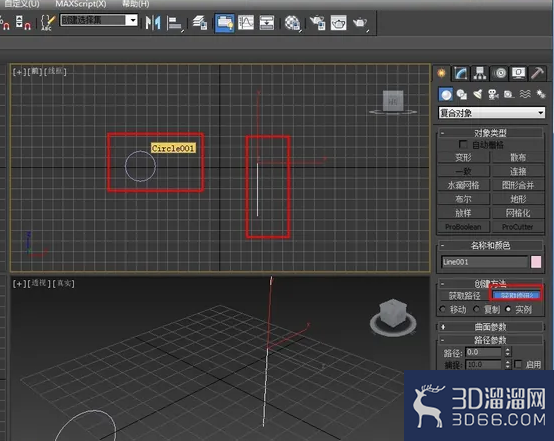
Task: Click the 路径 value field showing 0.0
Action: (x=483, y=352)
